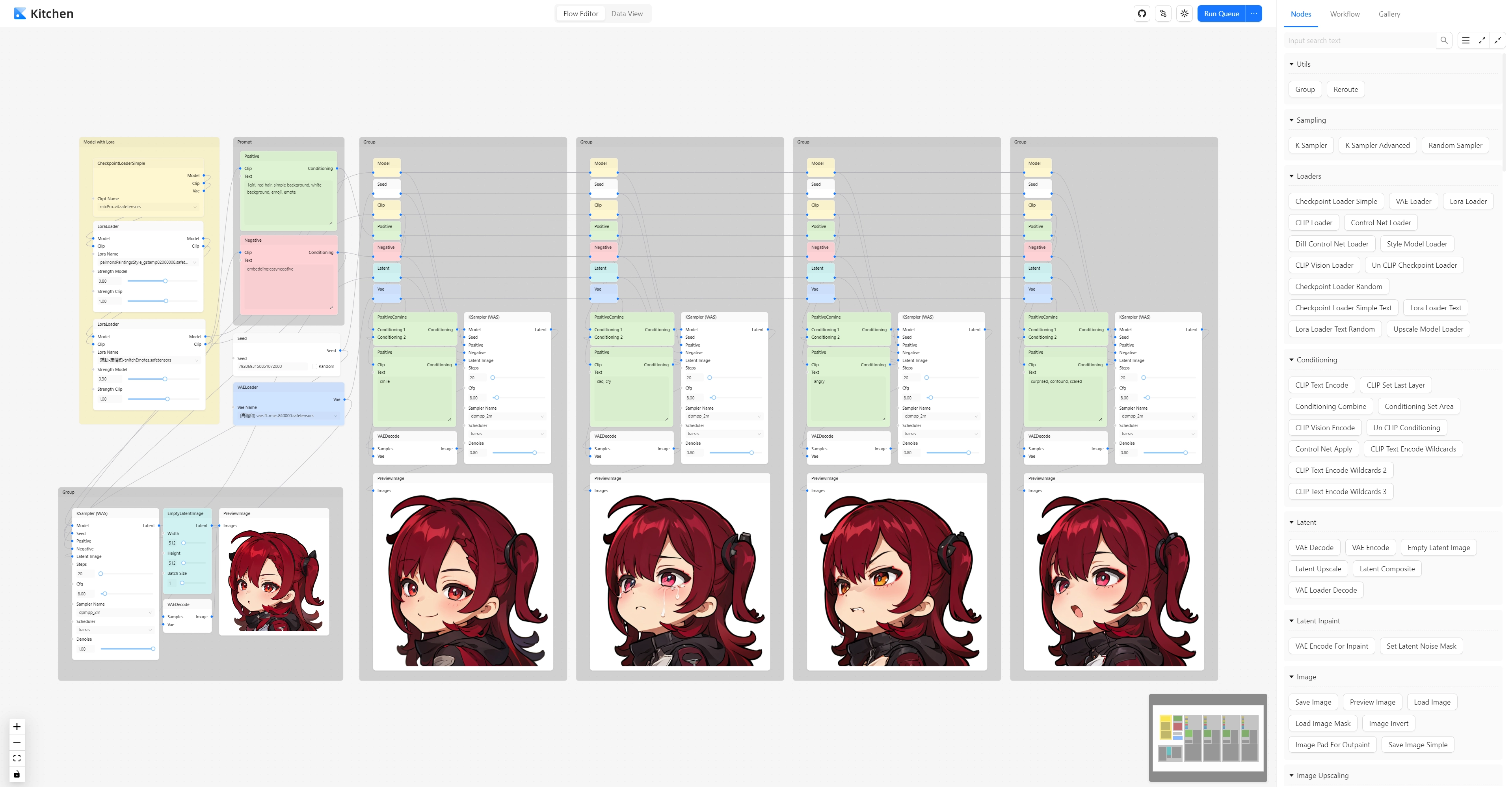Click the node list view icon
1512x787 pixels.
[x=1466, y=41]
